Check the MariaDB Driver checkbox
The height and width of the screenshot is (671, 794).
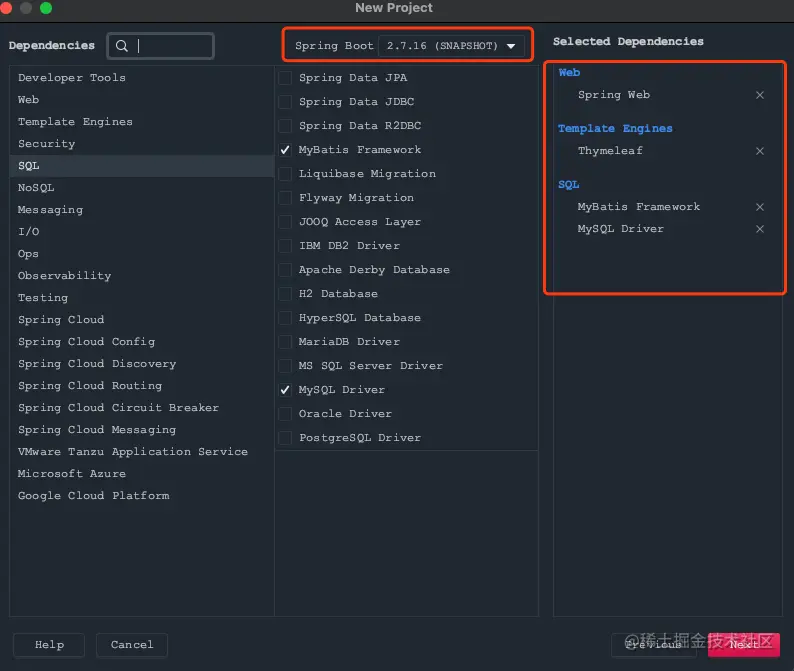[x=285, y=342]
